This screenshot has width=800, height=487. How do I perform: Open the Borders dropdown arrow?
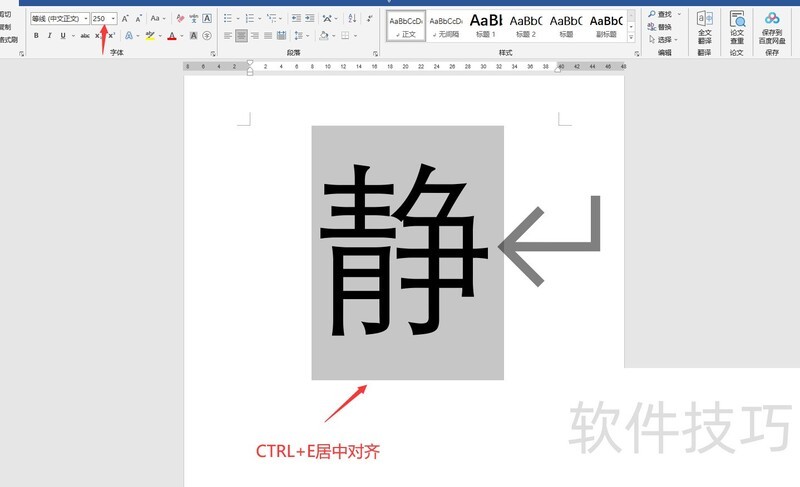click(355, 36)
